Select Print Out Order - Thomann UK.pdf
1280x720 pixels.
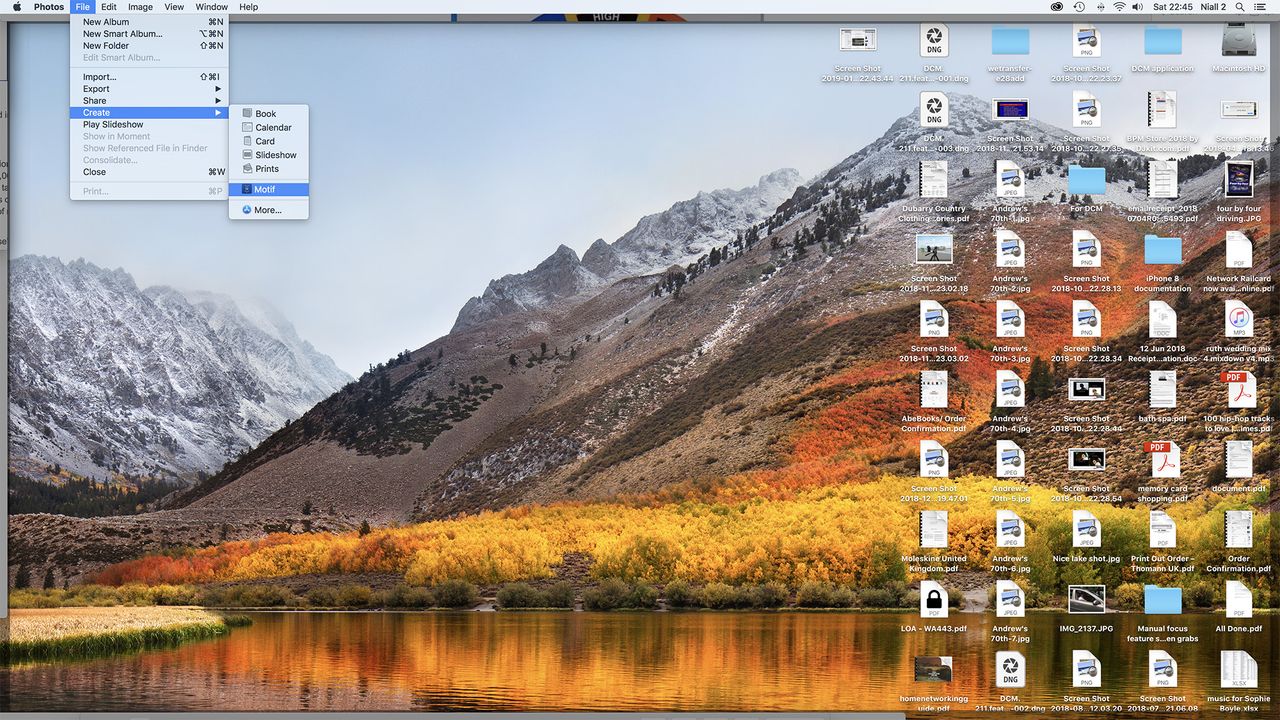click(x=1162, y=529)
